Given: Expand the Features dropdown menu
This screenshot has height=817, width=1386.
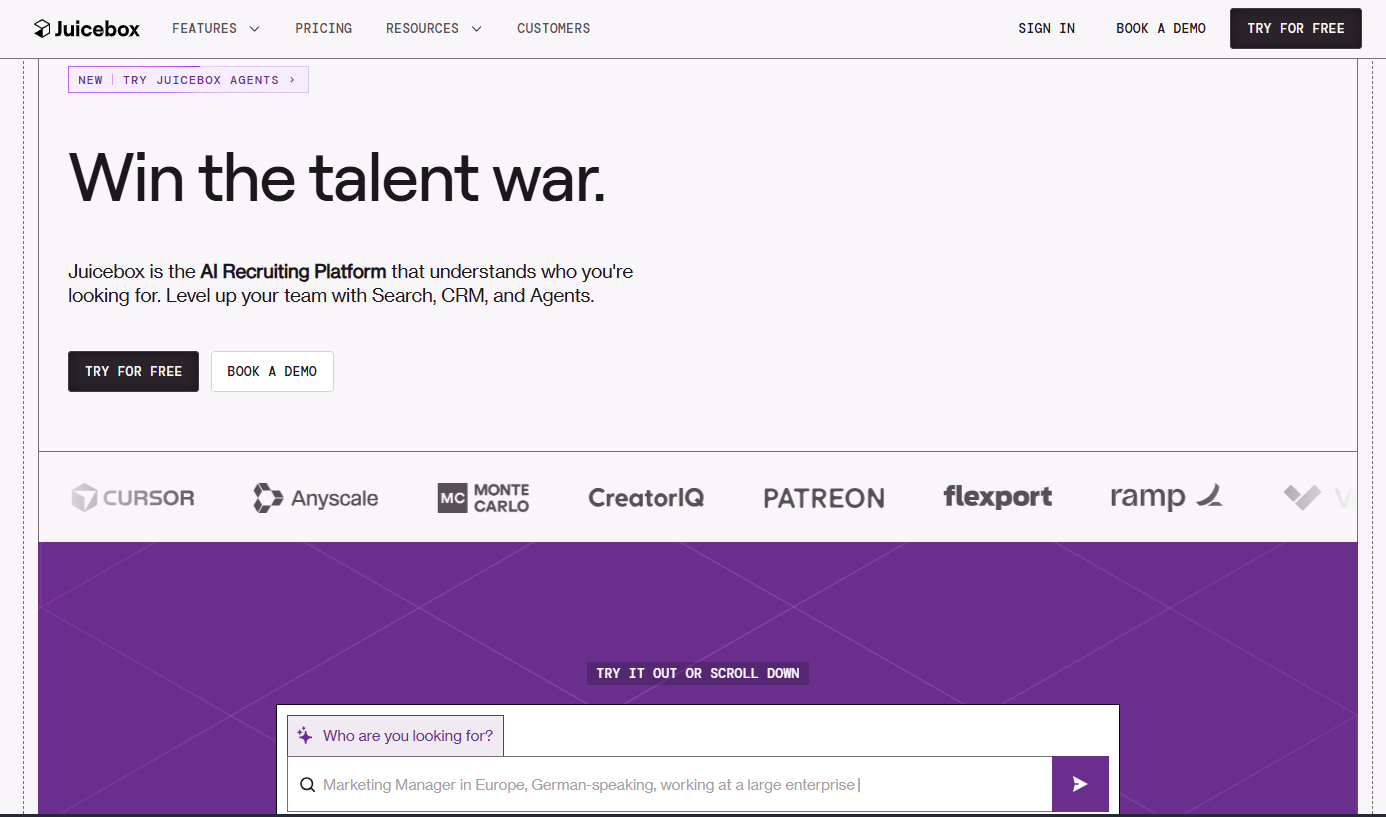Looking at the screenshot, I should (x=215, y=29).
